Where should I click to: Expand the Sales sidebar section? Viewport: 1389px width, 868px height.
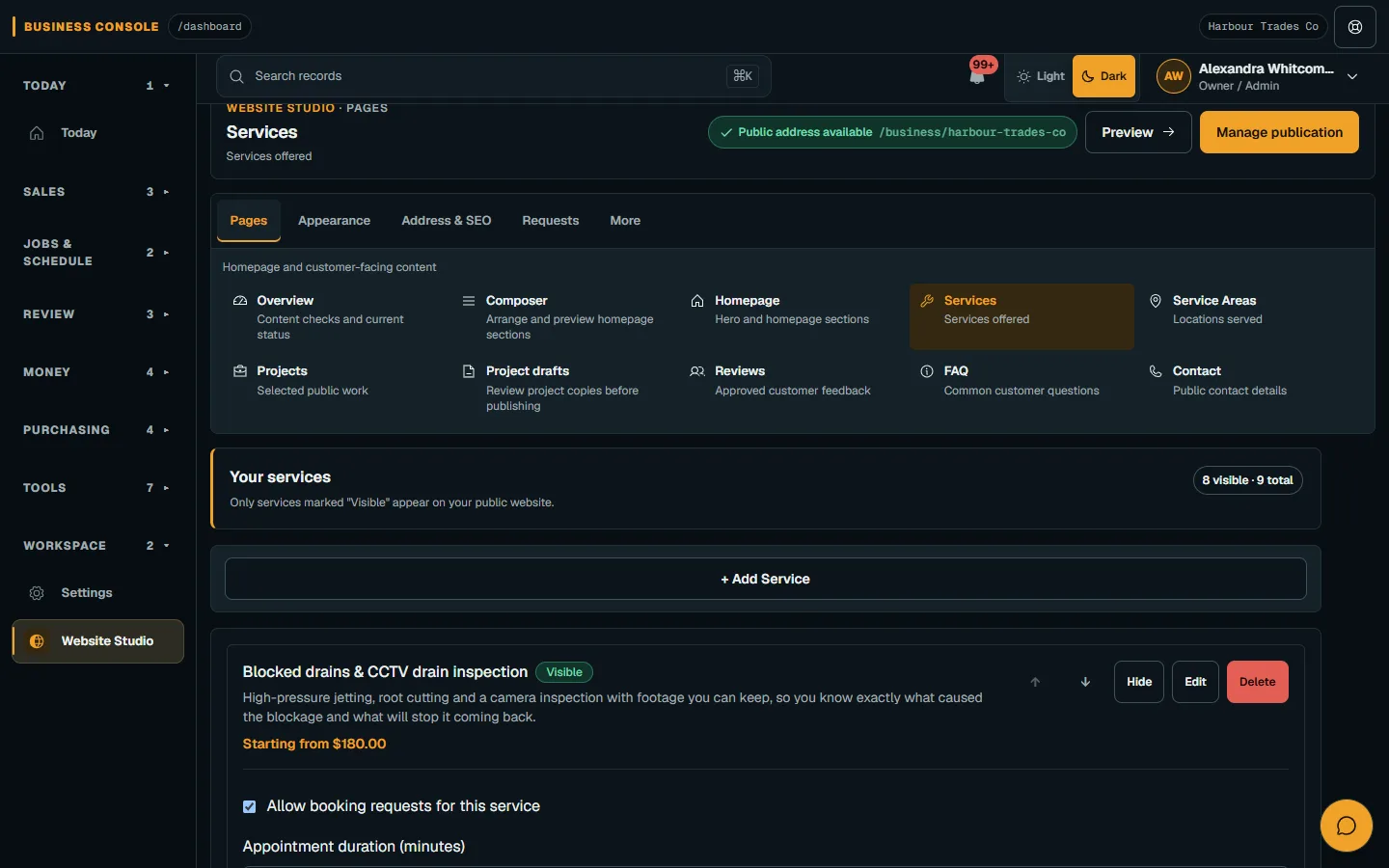(96, 192)
